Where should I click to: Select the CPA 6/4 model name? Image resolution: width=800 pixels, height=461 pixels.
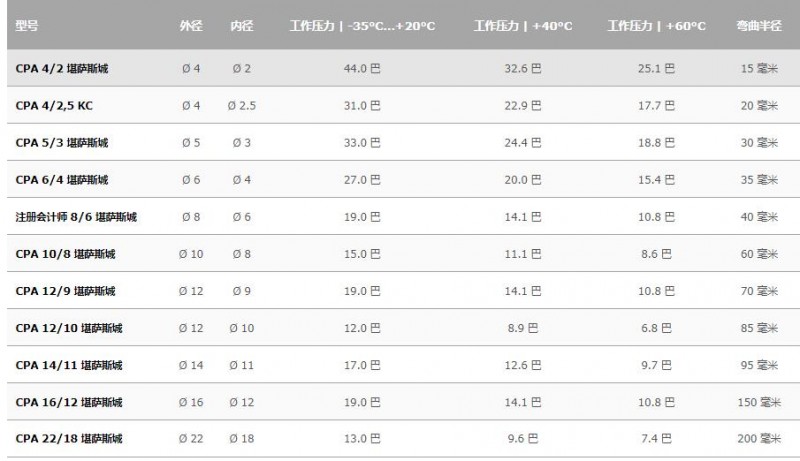(62, 180)
